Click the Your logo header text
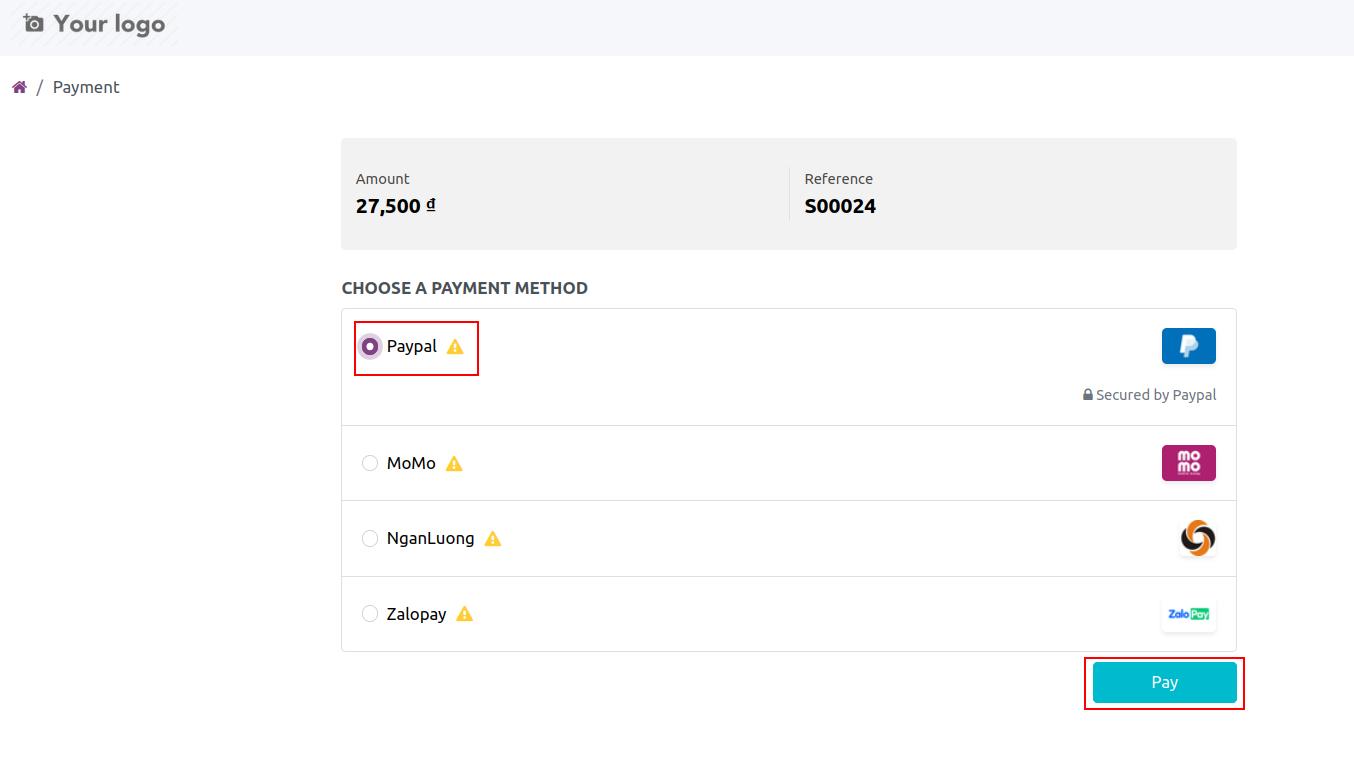 click(x=109, y=23)
